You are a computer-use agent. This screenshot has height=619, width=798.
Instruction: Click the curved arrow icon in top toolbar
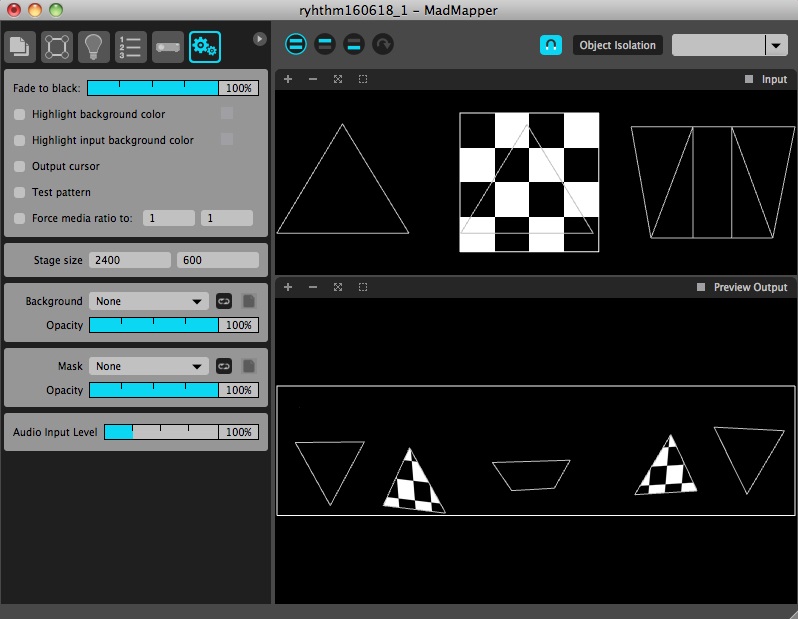(x=383, y=44)
